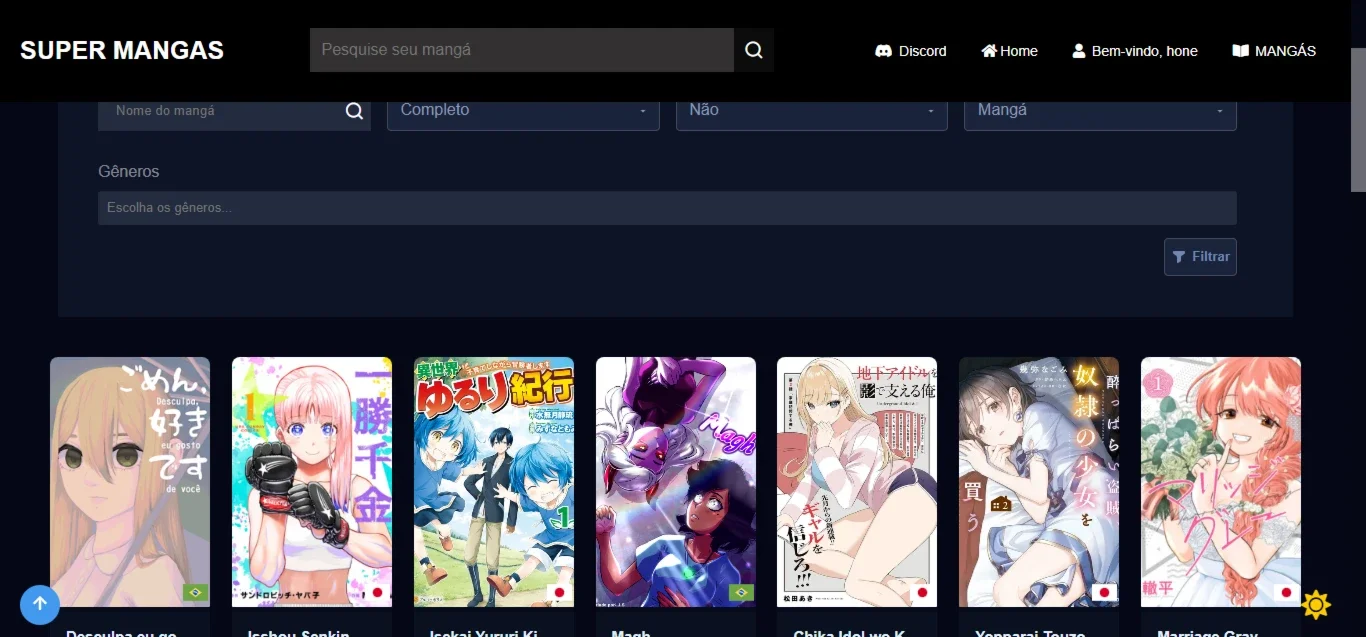The image size is (1366, 637).
Task: Click the Japan flag on Marriage Gray cover
Action: coord(1286,593)
